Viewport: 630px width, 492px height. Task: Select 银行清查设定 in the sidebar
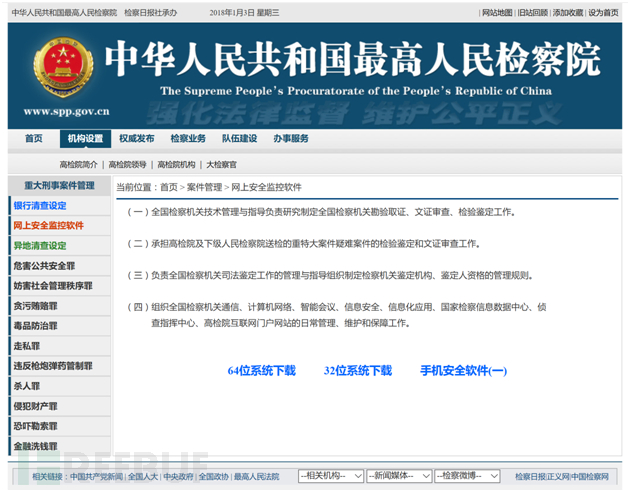[x=40, y=206]
